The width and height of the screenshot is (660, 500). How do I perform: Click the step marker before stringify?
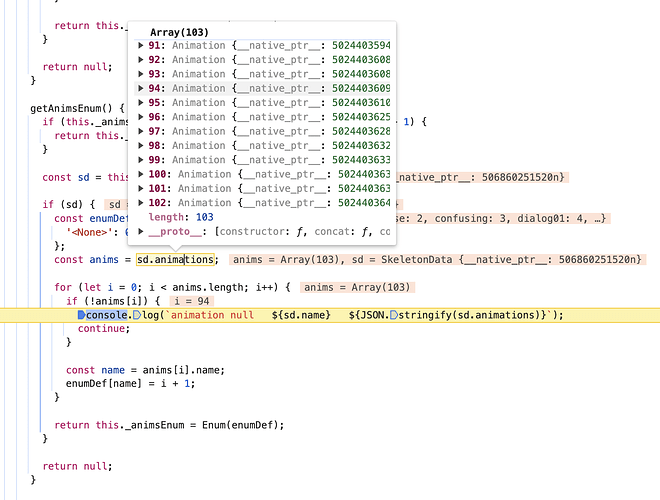(394, 315)
